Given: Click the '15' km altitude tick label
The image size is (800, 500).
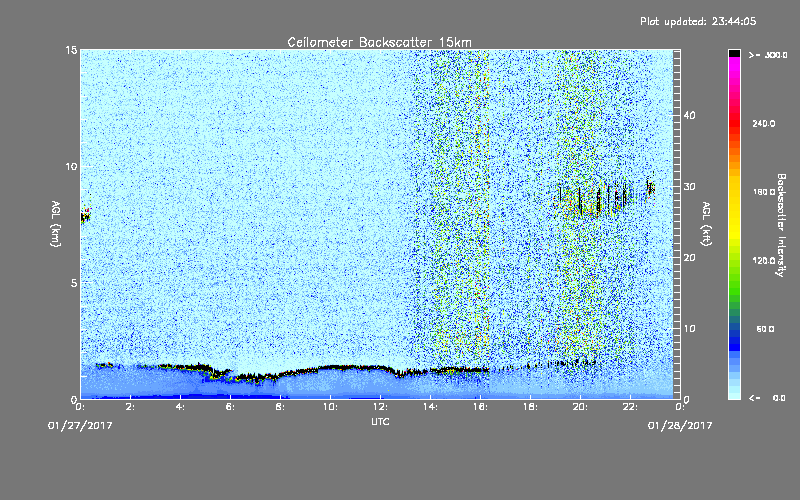Looking at the screenshot, I should 71,50.
